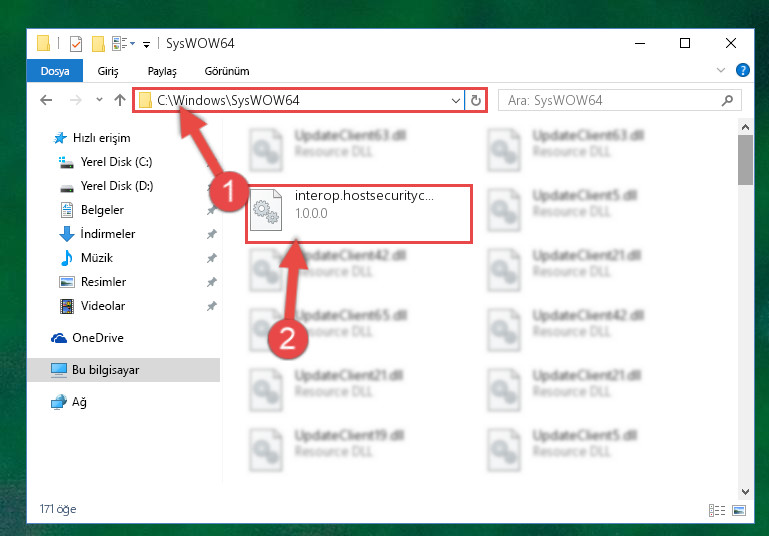Click the scrollbar down arrow
This screenshot has width=769, height=536.
click(x=745, y=491)
